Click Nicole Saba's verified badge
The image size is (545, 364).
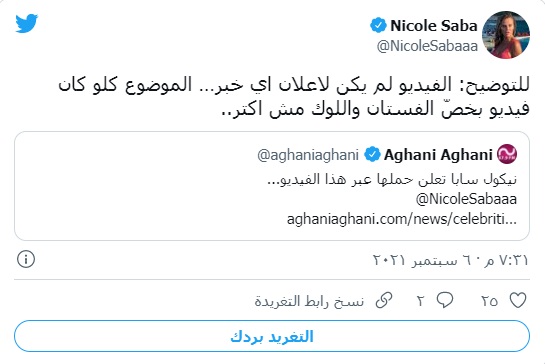coord(378,25)
